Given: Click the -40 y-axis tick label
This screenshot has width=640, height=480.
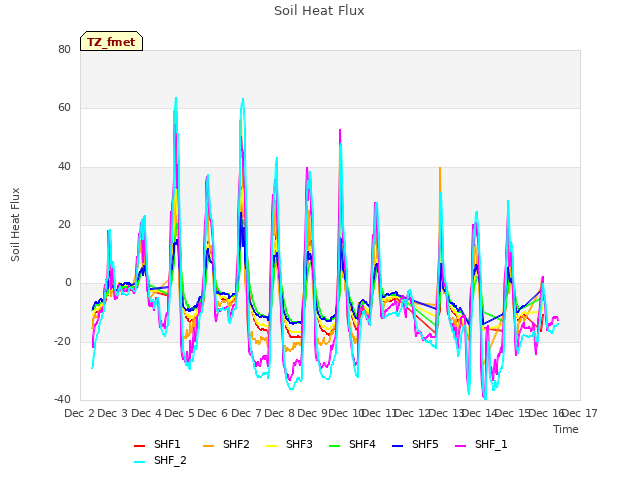Looking at the screenshot, I should [62, 399].
